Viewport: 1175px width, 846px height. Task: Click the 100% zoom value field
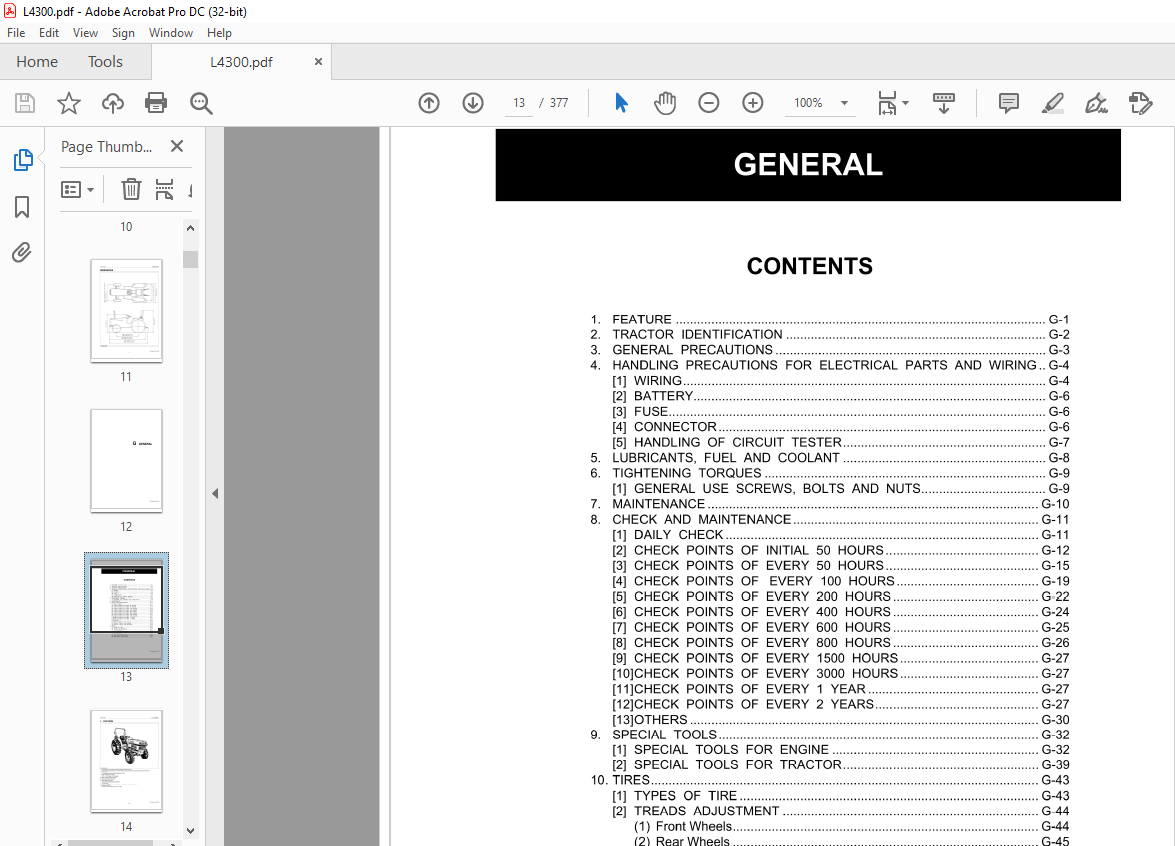coord(809,103)
